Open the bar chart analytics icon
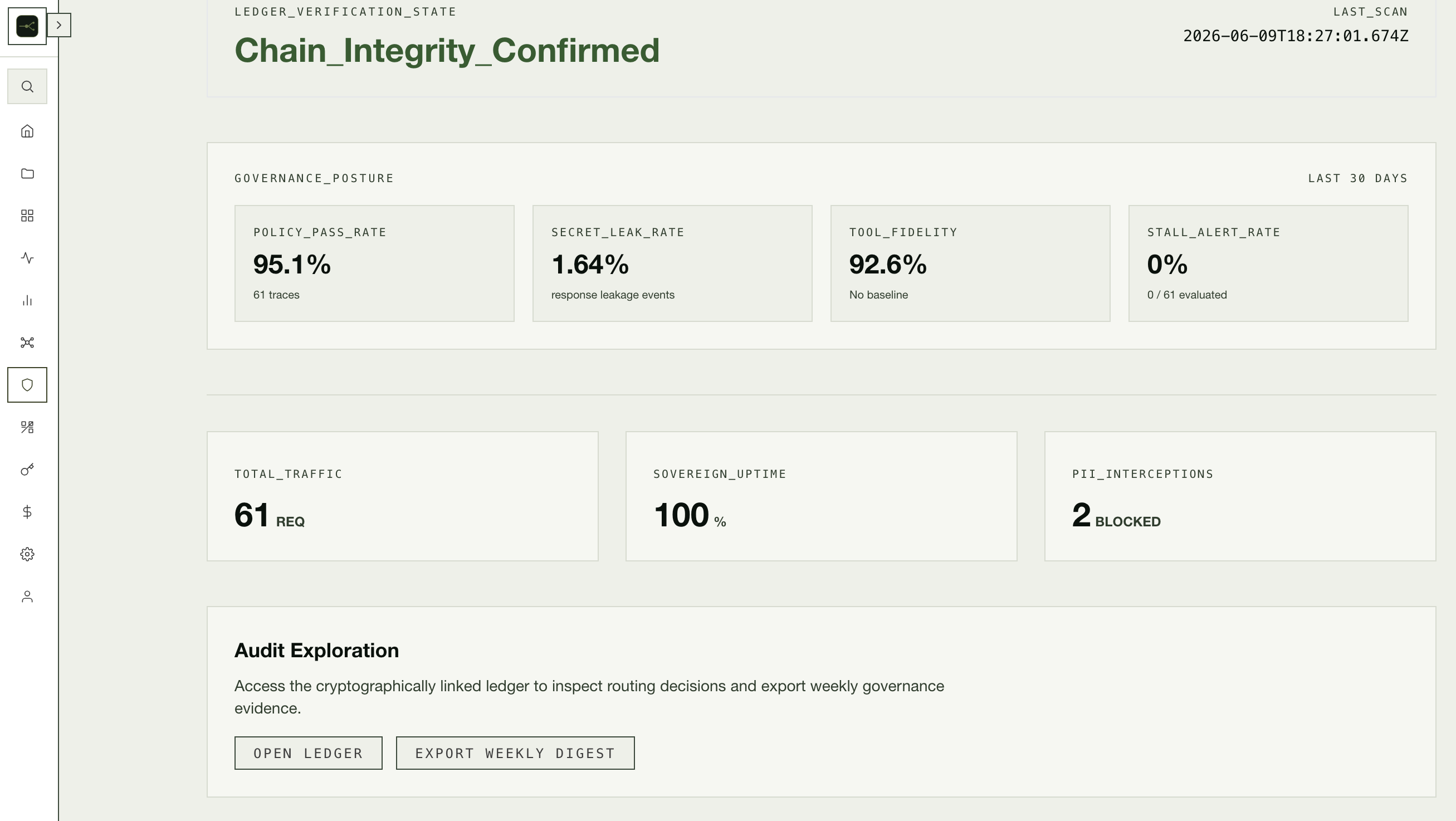This screenshot has width=1456, height=821. [27, 300]
